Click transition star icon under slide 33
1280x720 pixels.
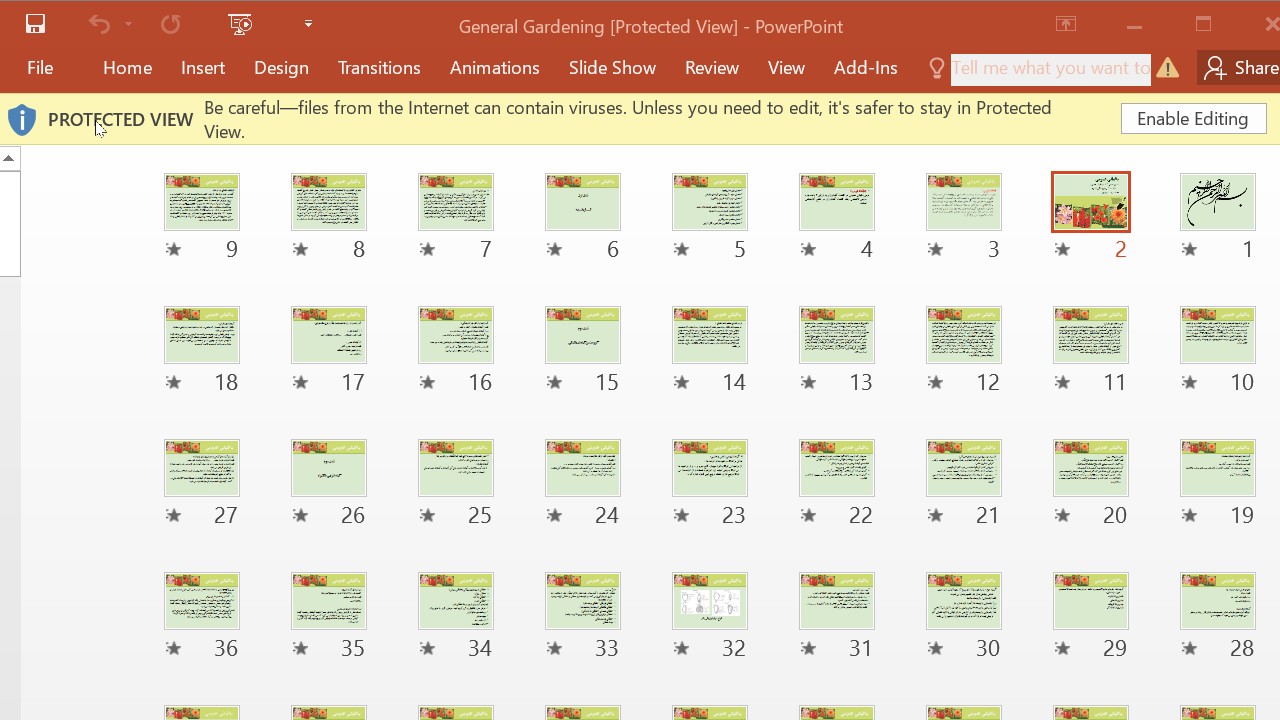click(554, 648)
